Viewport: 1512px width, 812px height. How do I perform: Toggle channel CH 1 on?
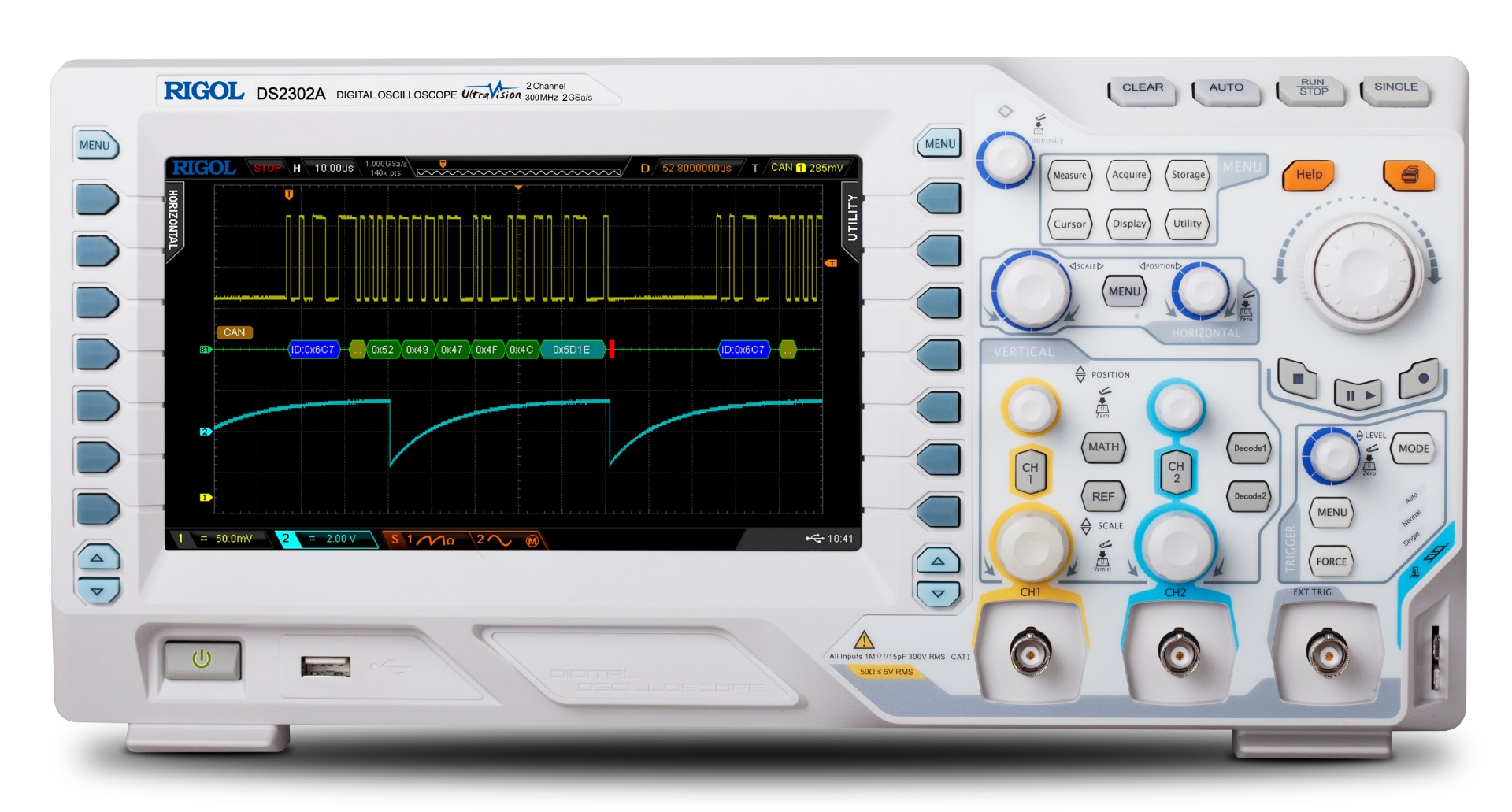(1029, 473)
